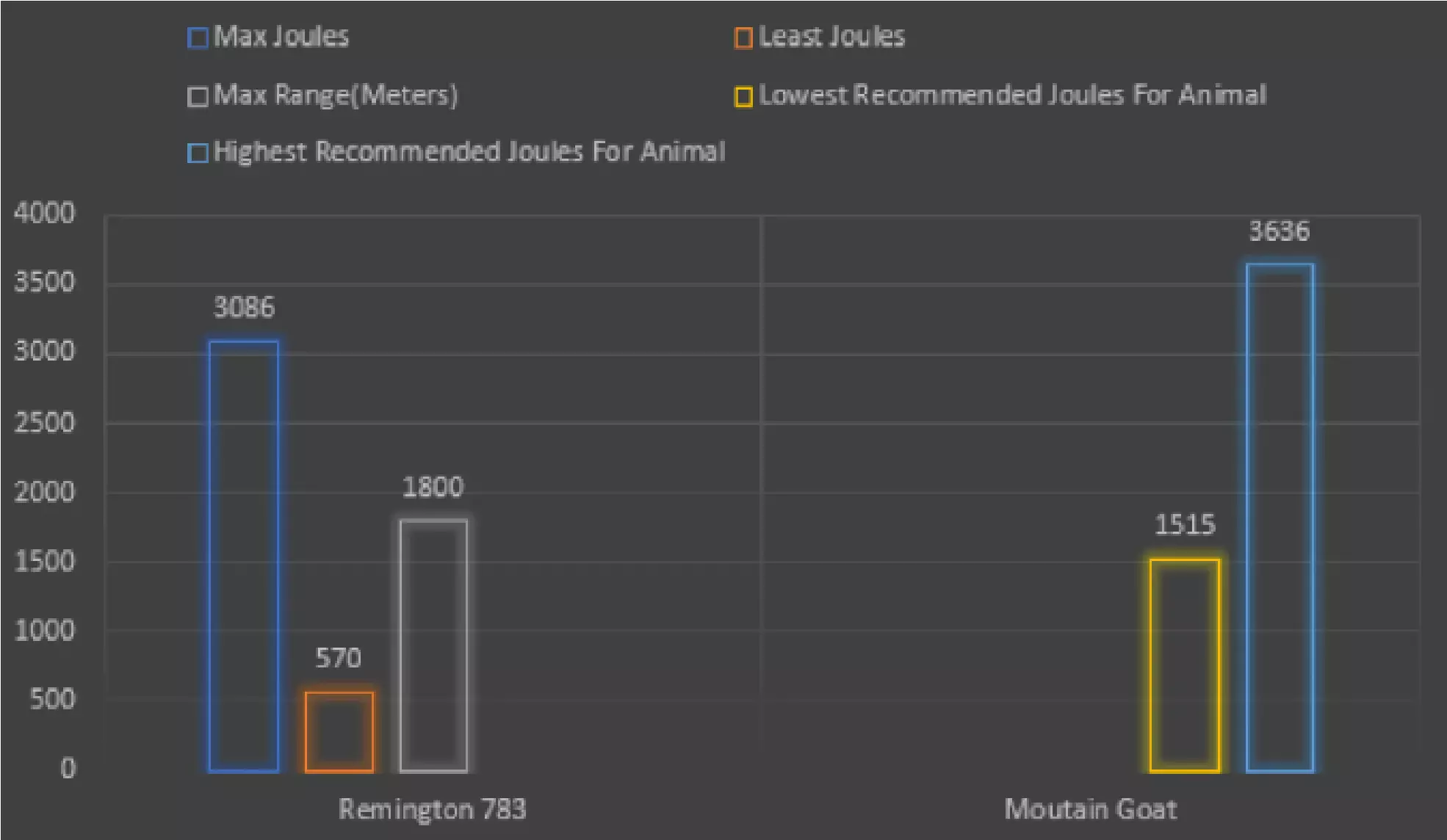Image resolution: width=1447 pixels, height=840 pixels.
Task: Select the blue Max Joules bar
Action: click(x=243, y=557)
